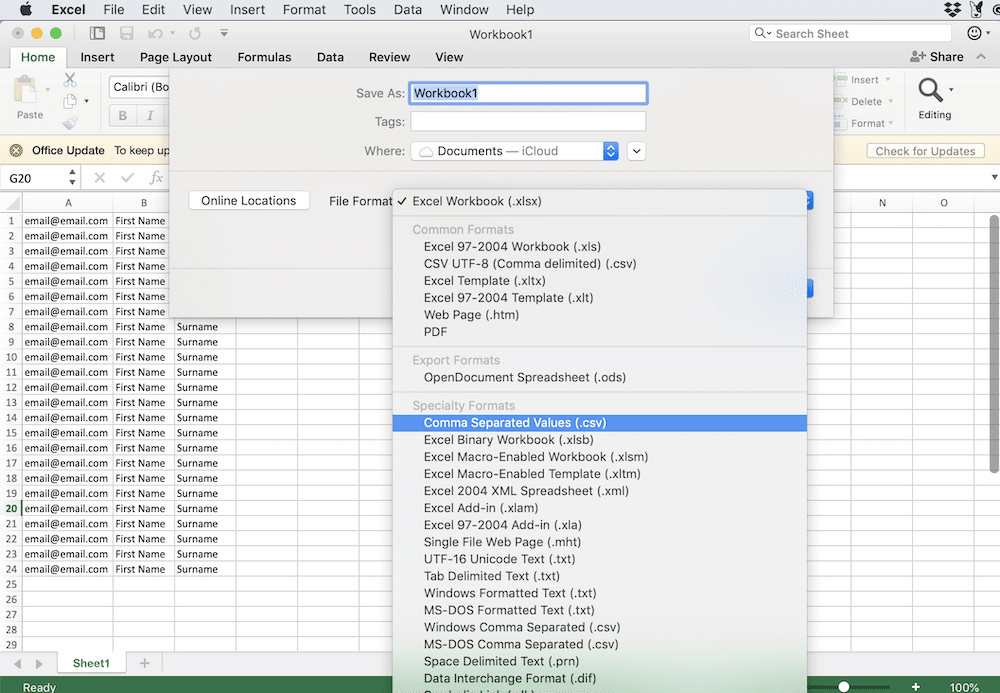The width and height of the screenshot is (1000, 693).
Task: Switch to the Review ribbon tab
Action: pyautogui.click(x=389, y=57)
